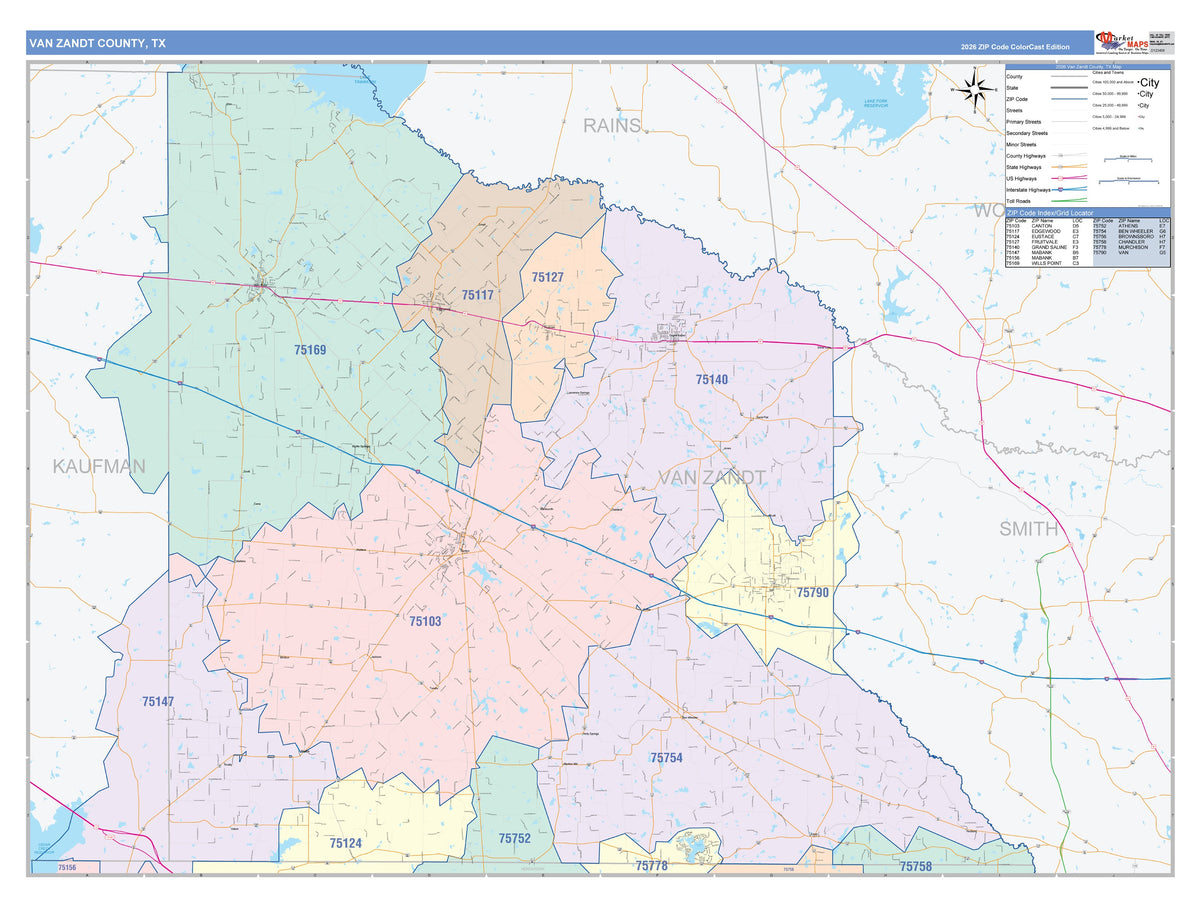Click the WILLS POINT row in the ZIP index
This screenshot has height=908, width=1200.
pyautogui.click(x=1043, y=263)
